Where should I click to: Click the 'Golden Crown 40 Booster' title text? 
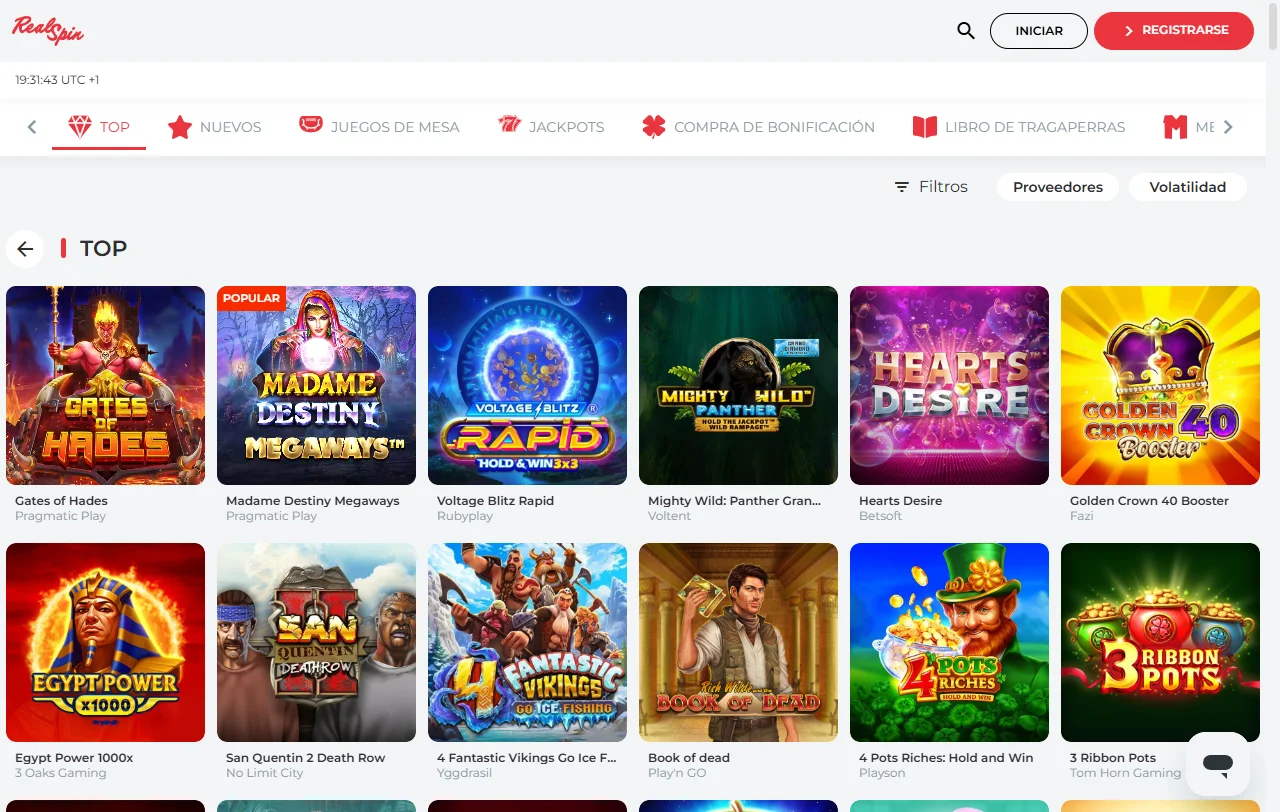tap(1149, 501)
